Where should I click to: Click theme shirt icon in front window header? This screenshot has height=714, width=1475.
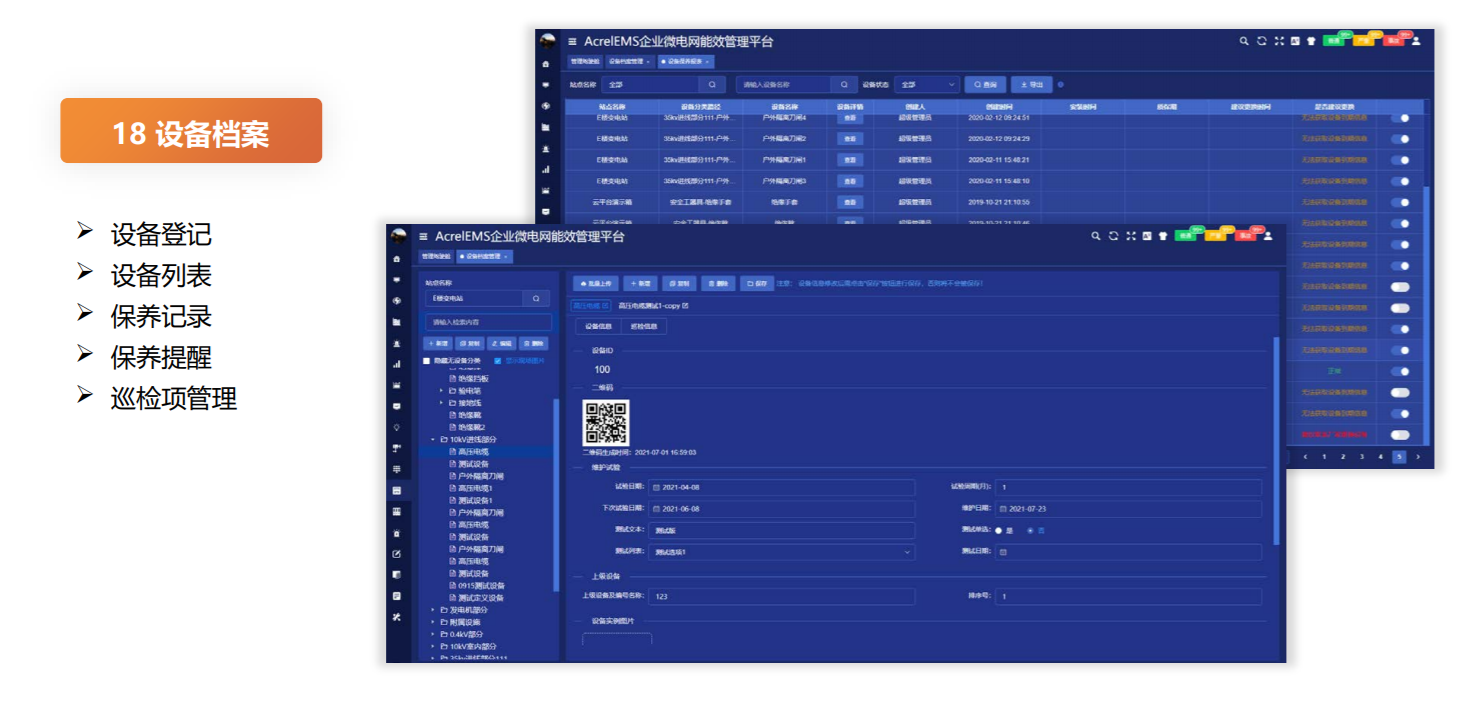[1163, 236]
